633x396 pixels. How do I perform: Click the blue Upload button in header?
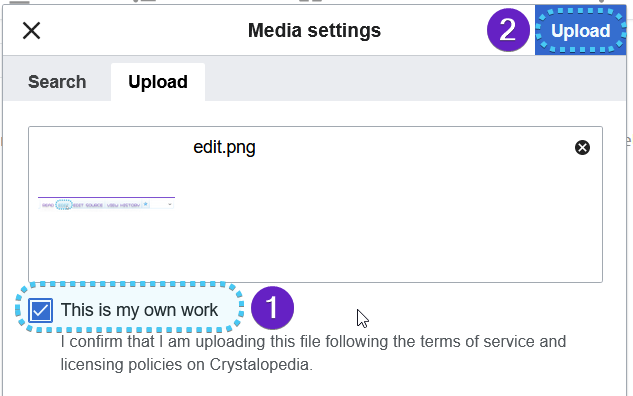[x=581, y=31]
